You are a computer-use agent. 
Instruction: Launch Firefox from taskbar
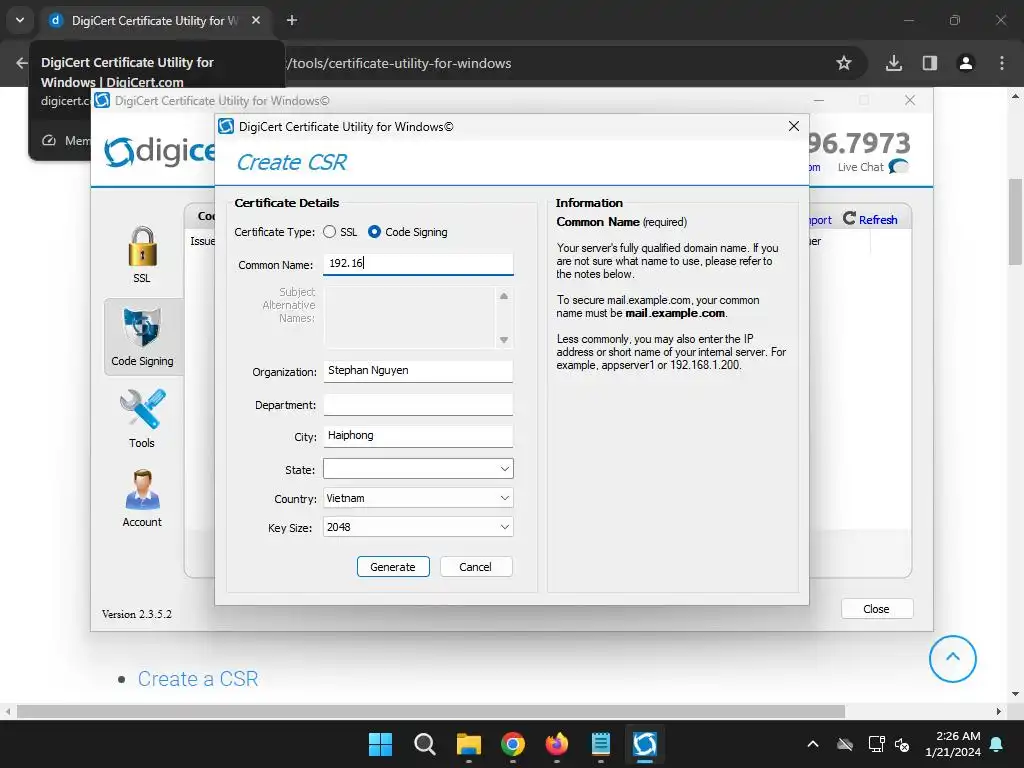click(556, 744)
